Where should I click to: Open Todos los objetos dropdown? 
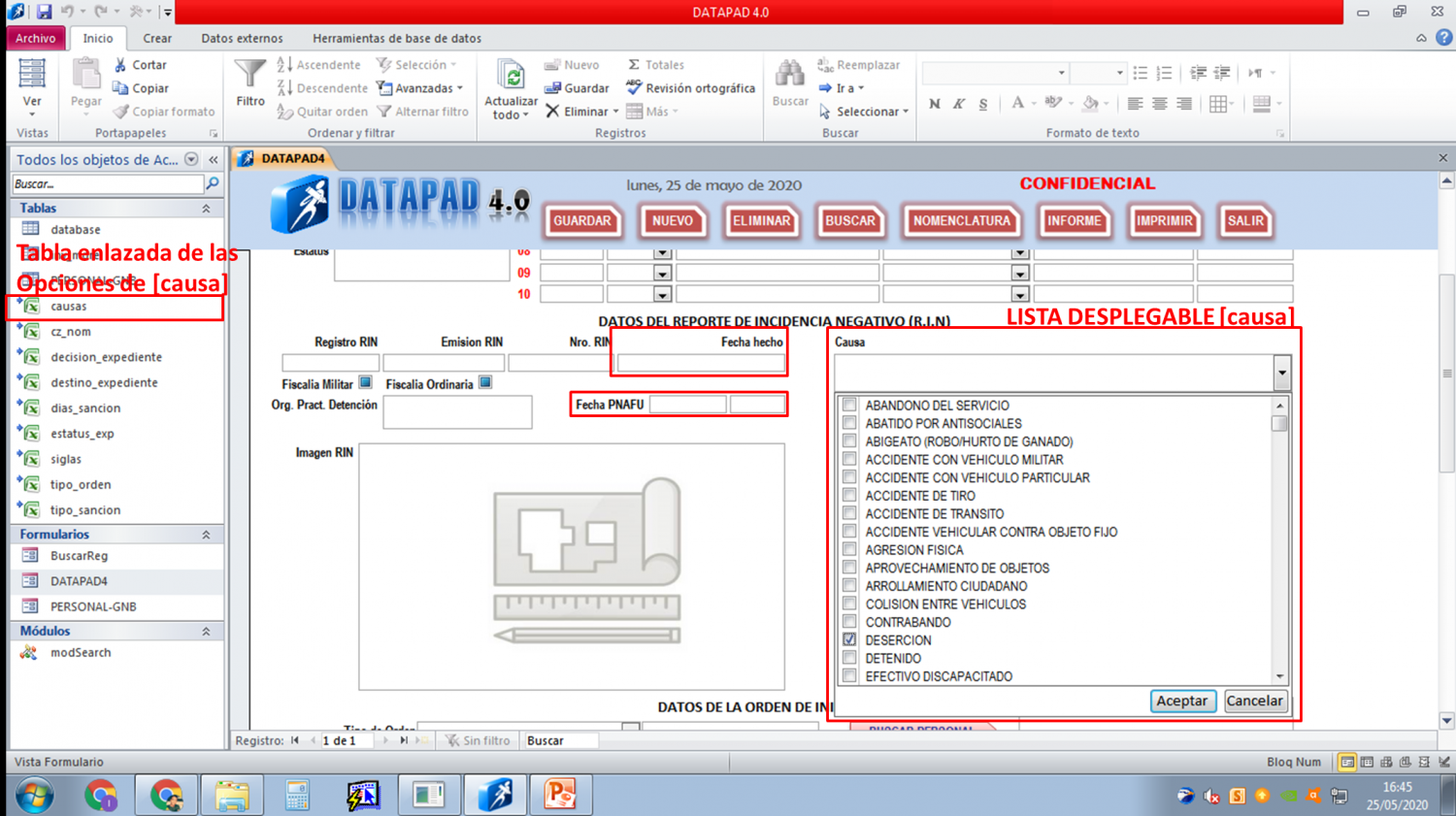(x=191, y=159)
